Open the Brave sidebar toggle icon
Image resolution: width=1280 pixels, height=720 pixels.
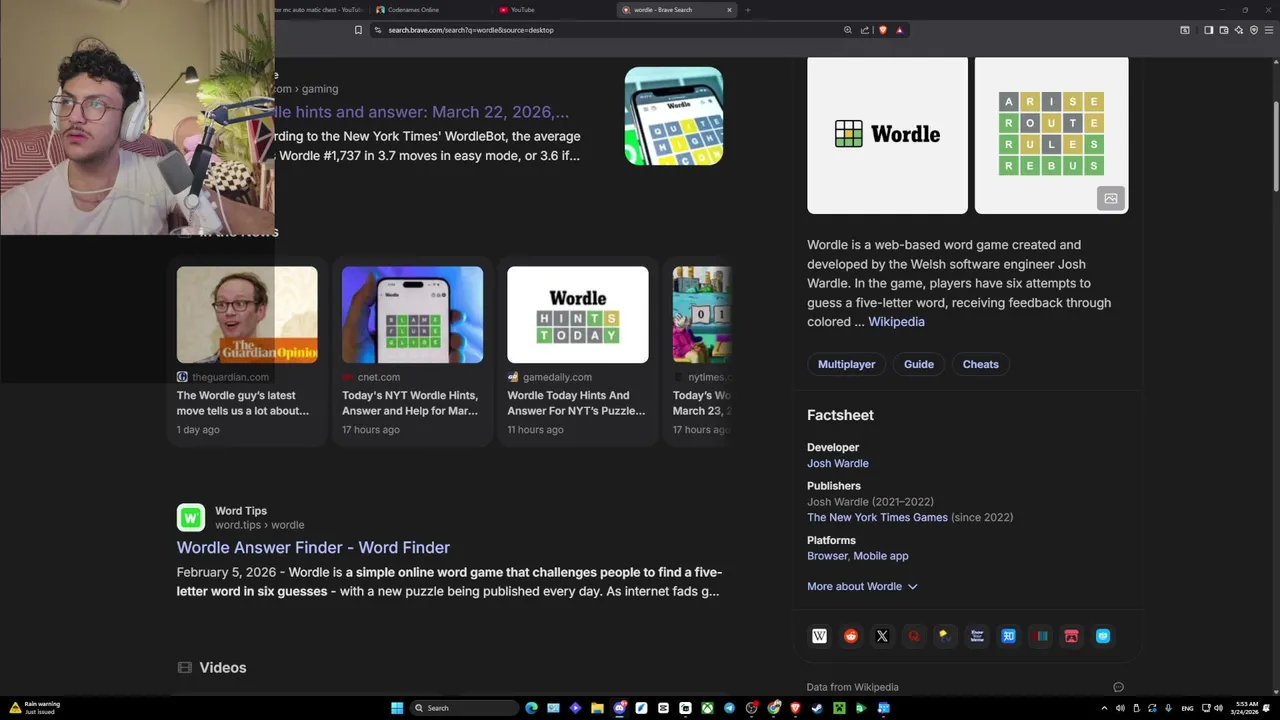click(1209, 30)
